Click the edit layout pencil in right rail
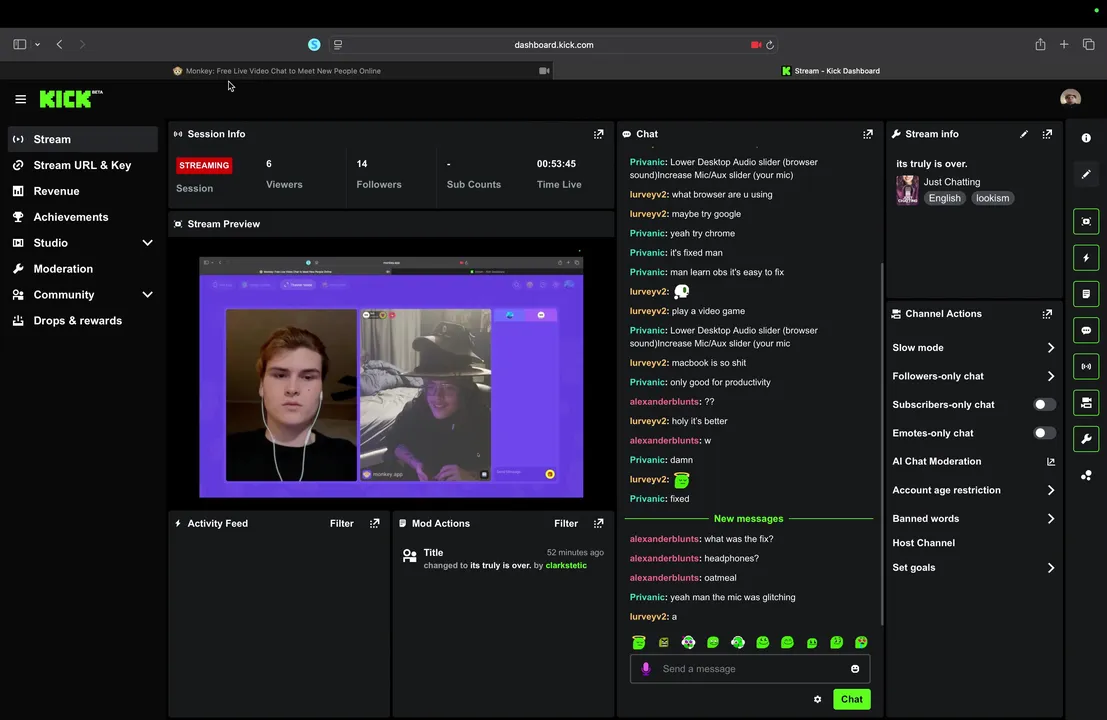Image resolution: width=1107 pixels, height=720 pixels. click(1086, 174)
